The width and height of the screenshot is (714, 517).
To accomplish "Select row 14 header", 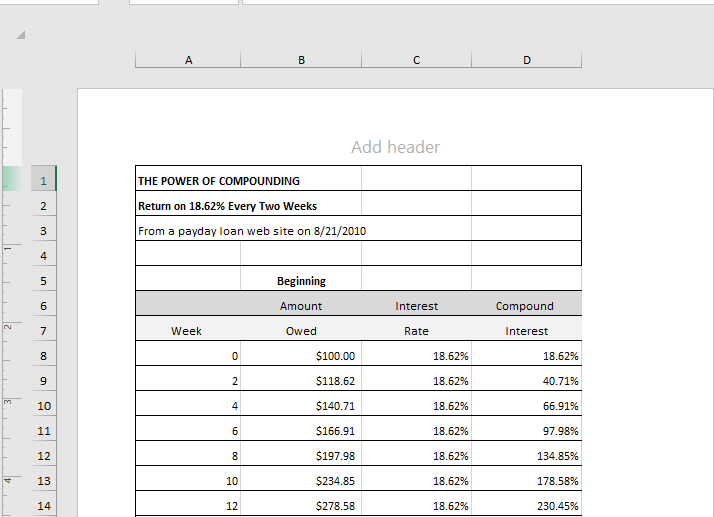I will (43, 504).
